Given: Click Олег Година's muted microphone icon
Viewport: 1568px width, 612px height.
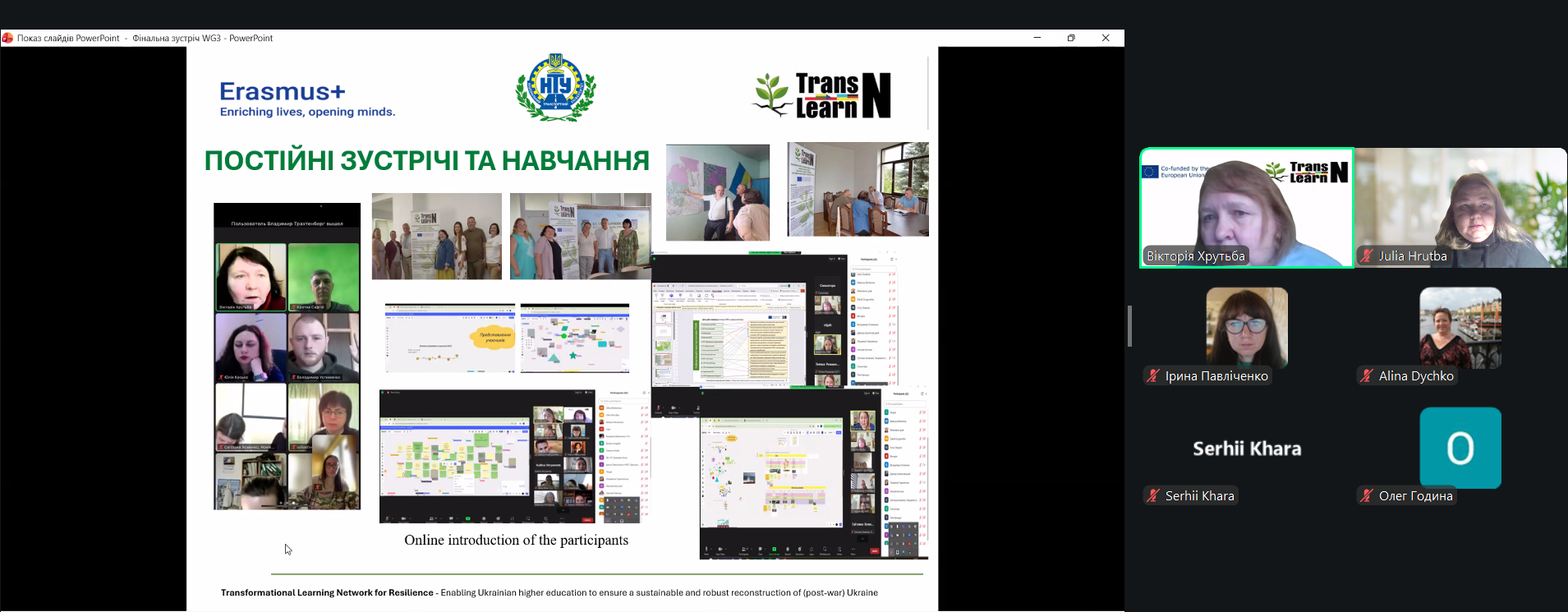Looking at the screenshot, I should point(1367,496).
